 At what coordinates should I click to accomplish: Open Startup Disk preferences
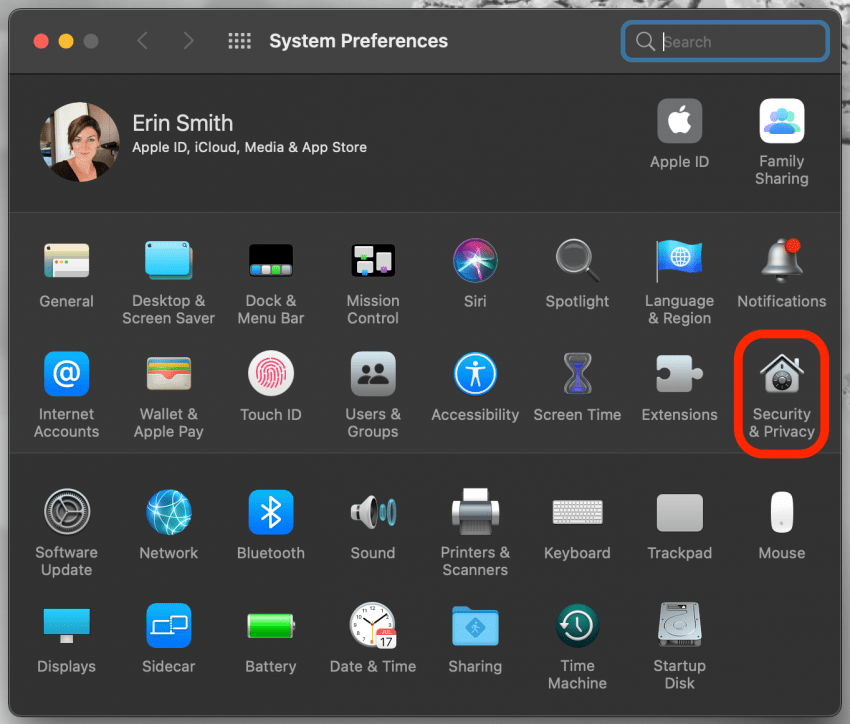coord(679,627)
